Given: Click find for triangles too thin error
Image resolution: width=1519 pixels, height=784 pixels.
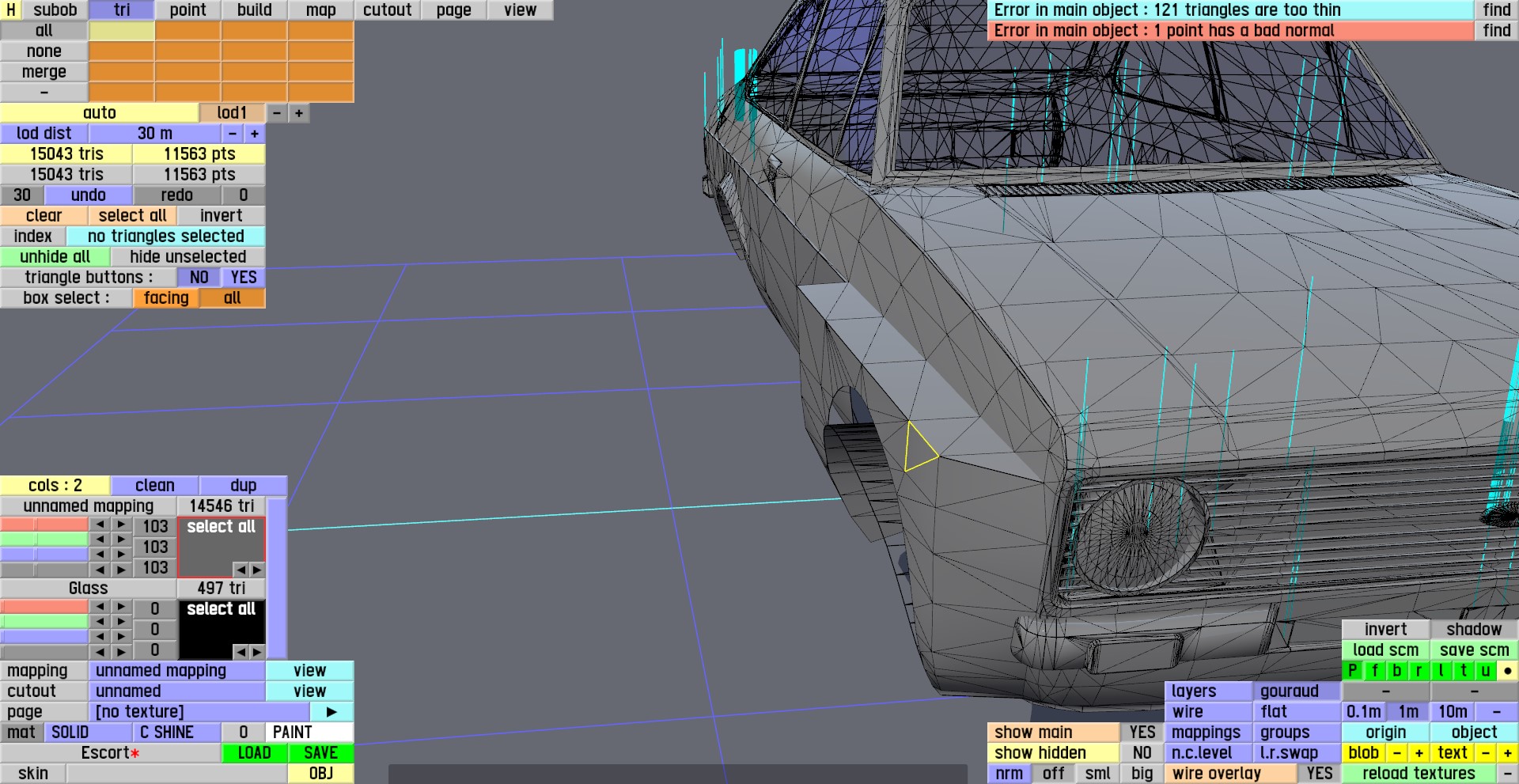Looking at the screenshot, I should [x=1497, y=10].
